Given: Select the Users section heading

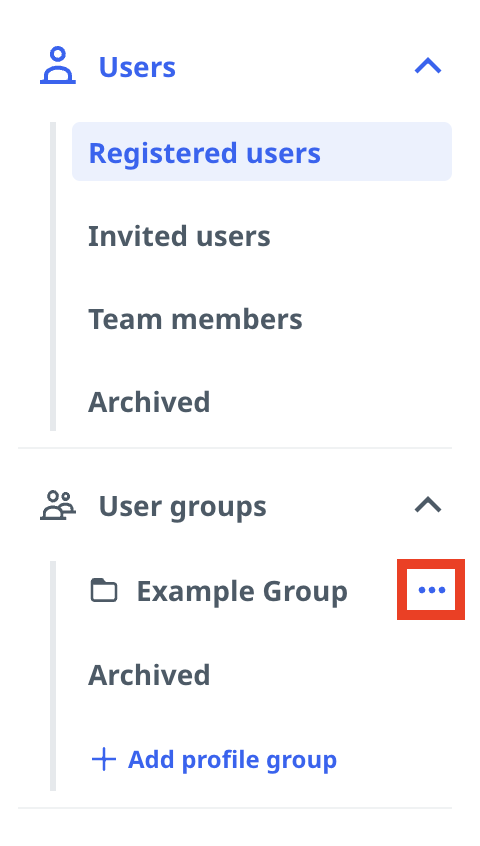Looking at the screenshot, I should click(x=137, y=67).
